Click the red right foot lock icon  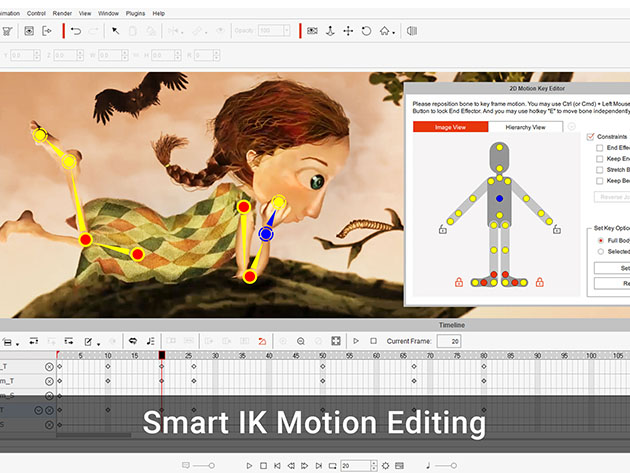[540, 282]
